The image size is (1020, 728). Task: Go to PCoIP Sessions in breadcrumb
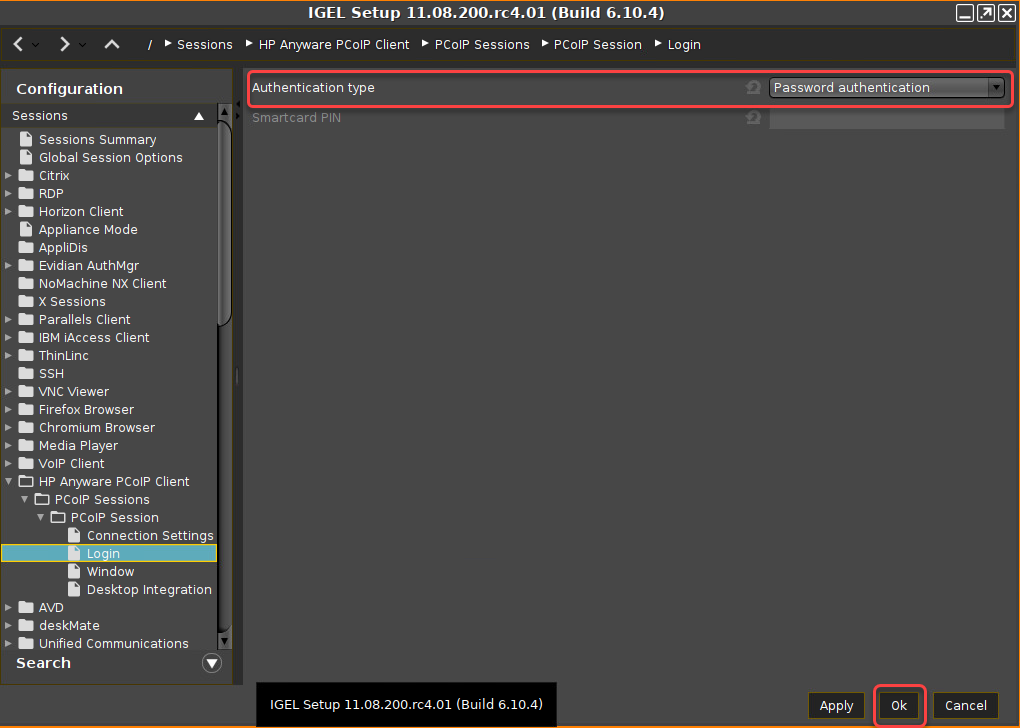point(482,45)
